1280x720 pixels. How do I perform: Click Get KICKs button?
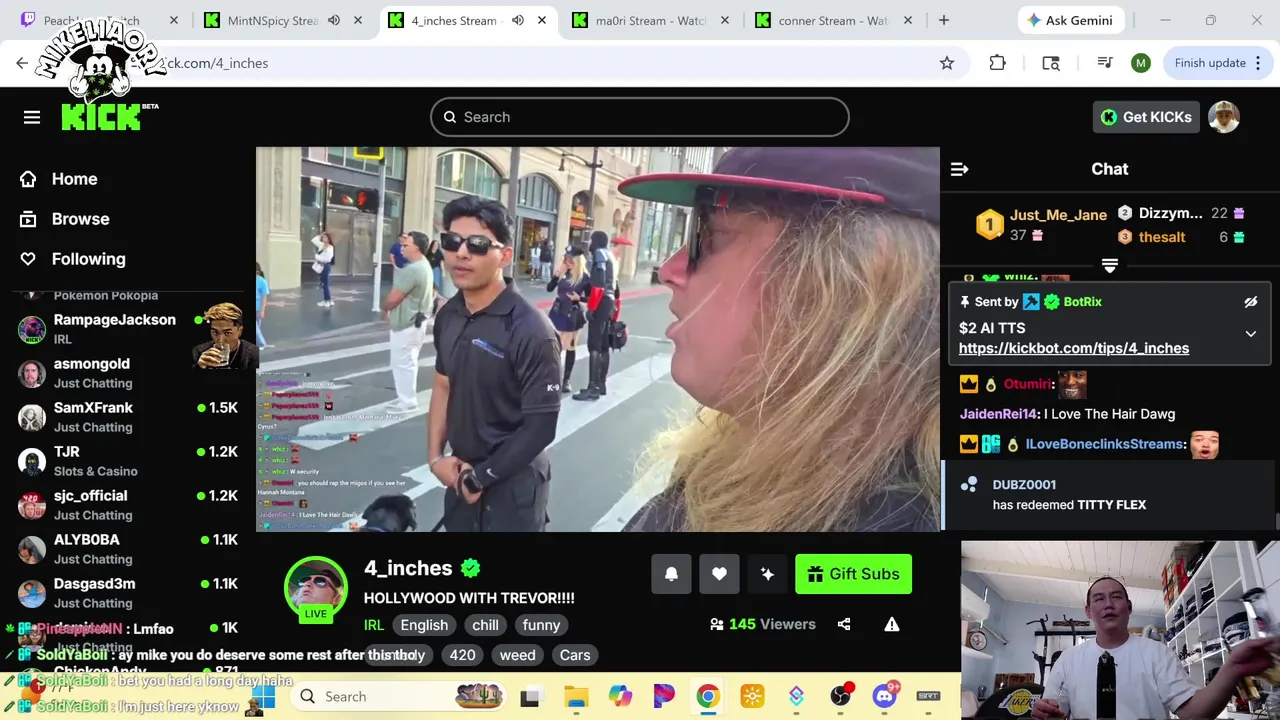pos(1146,117)
